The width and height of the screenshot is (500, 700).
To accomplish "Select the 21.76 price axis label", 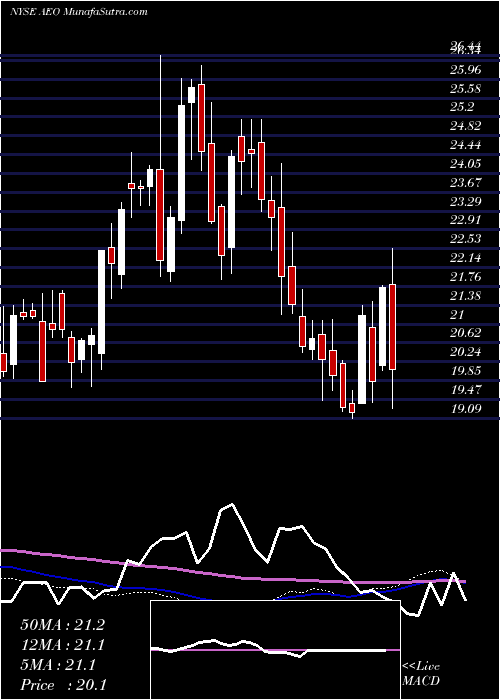I will tap(466, 277).
